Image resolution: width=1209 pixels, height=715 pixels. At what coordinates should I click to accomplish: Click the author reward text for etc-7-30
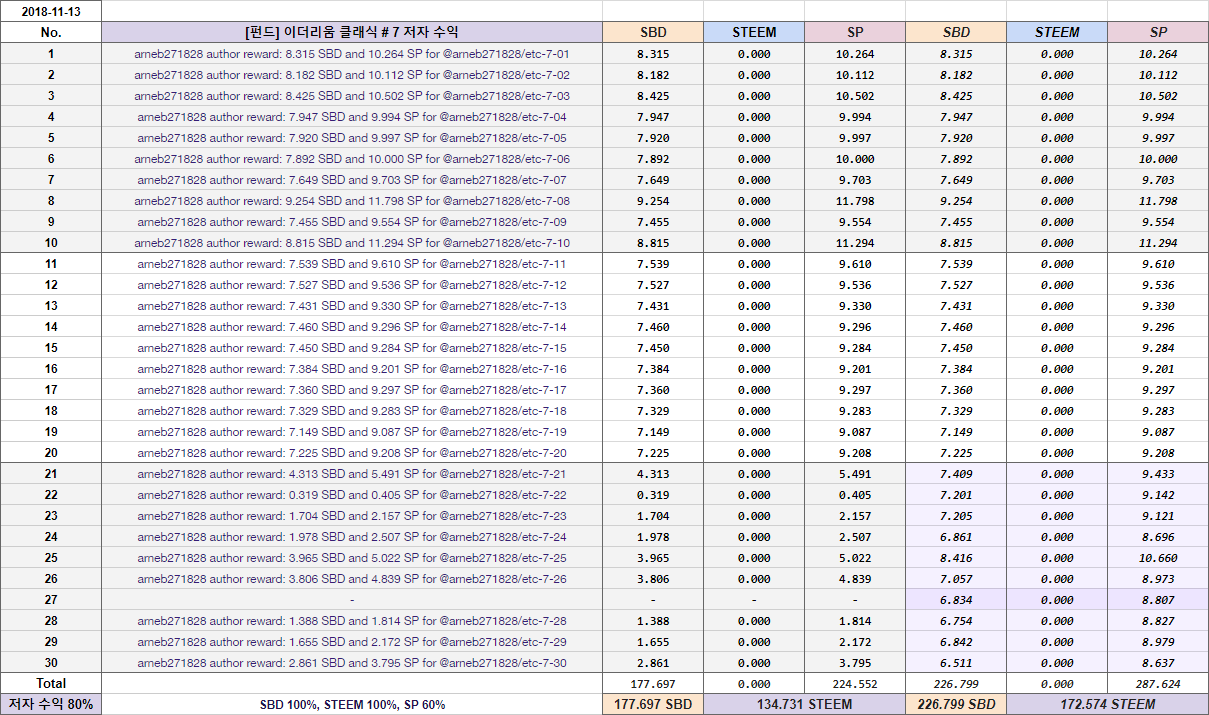352,663
